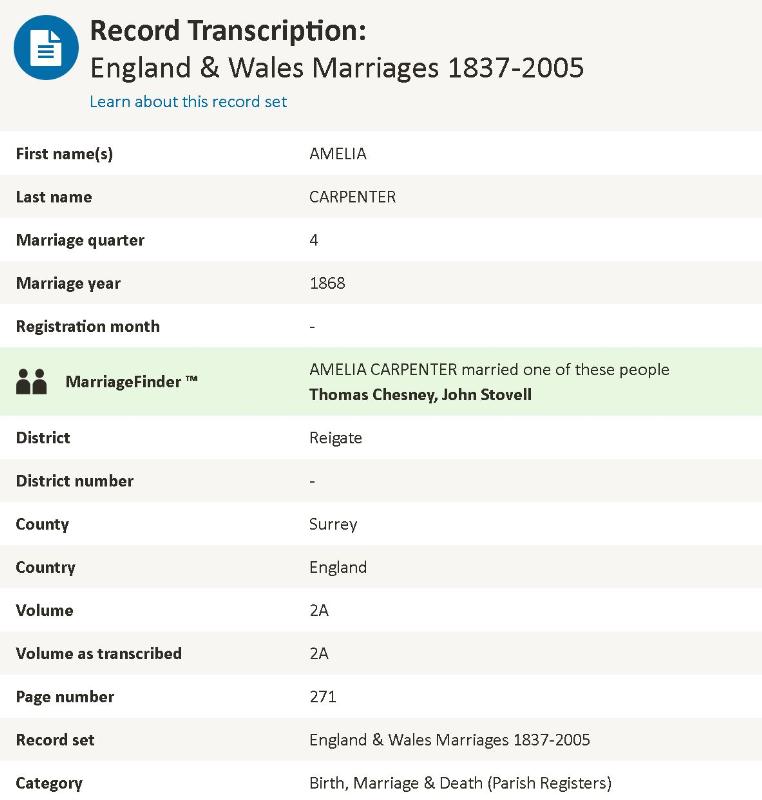Click the Record Transcription heading
This screenshot has height=800, width=762.
[x=228, y=31]
